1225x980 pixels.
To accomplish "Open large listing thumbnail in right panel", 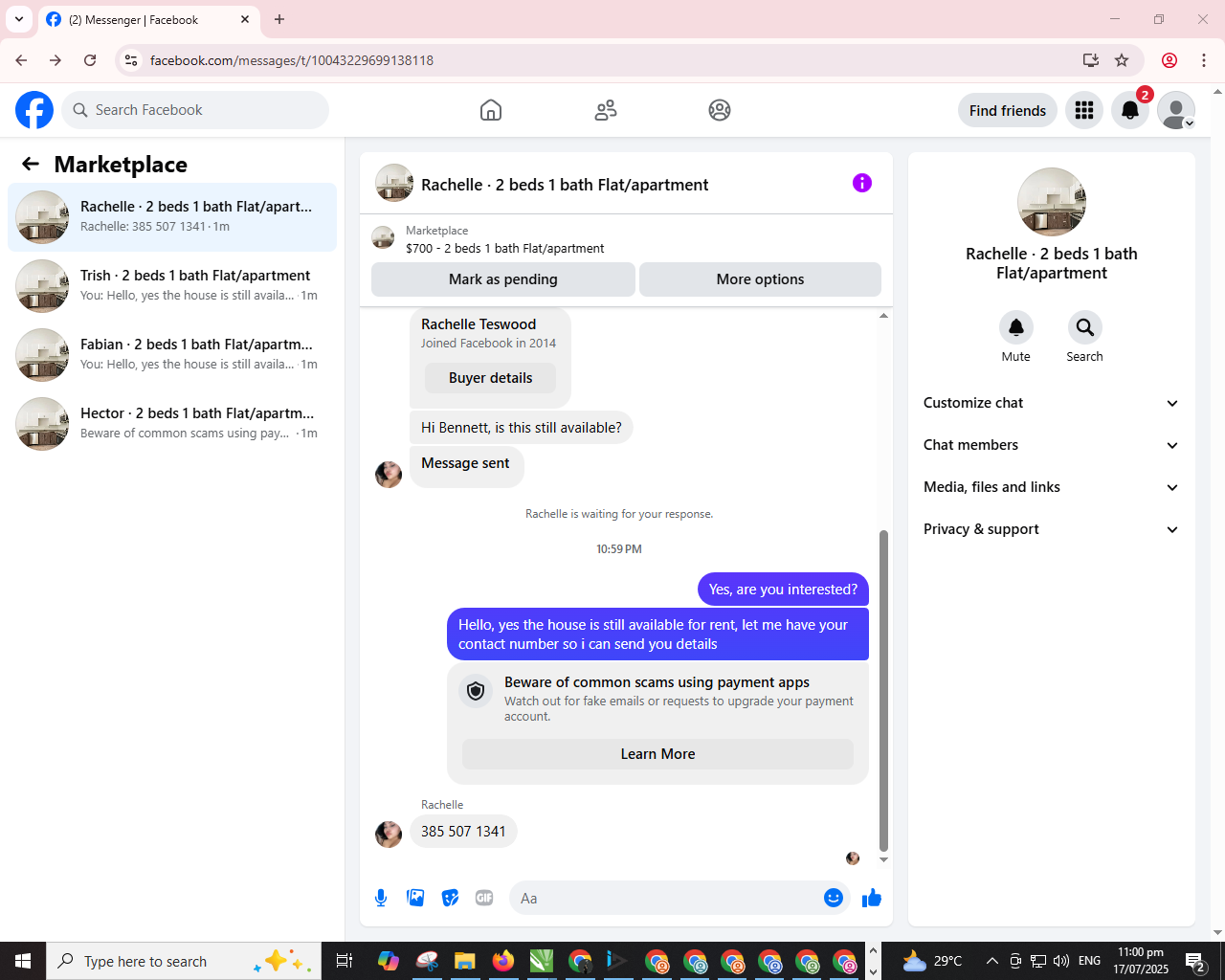I will (x=1052, y=202).
